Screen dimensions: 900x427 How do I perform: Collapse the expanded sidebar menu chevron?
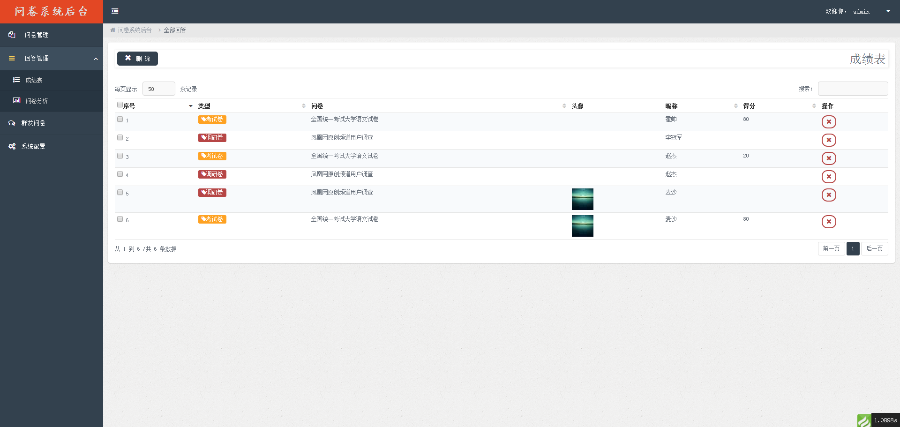96,59
